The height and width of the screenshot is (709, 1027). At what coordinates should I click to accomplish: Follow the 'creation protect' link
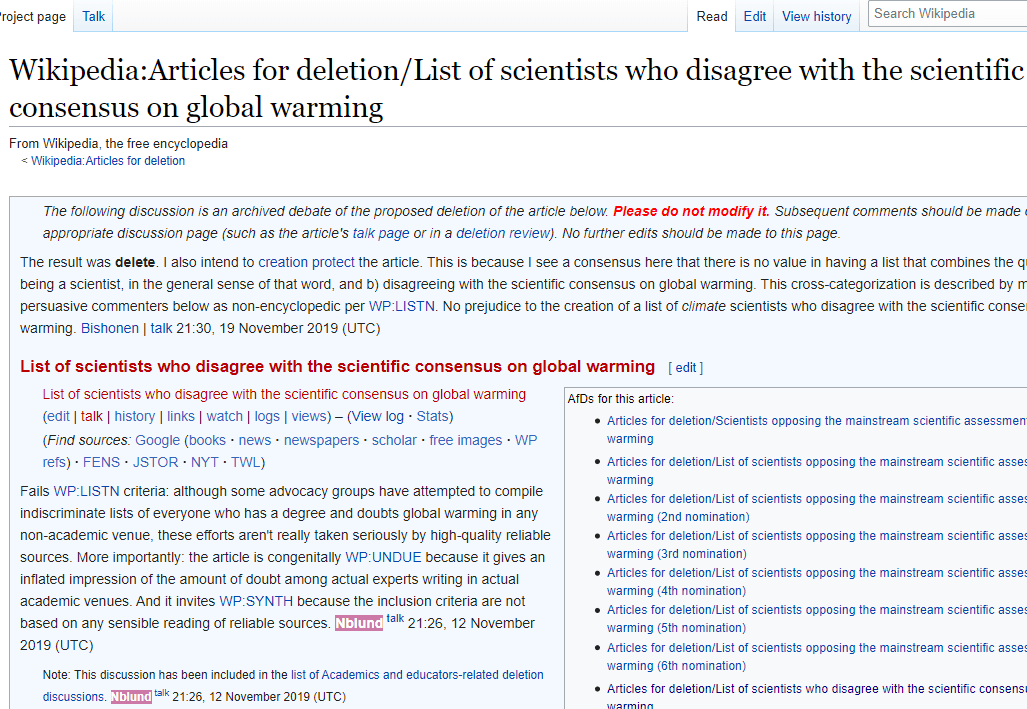click(x=307, y=262)
